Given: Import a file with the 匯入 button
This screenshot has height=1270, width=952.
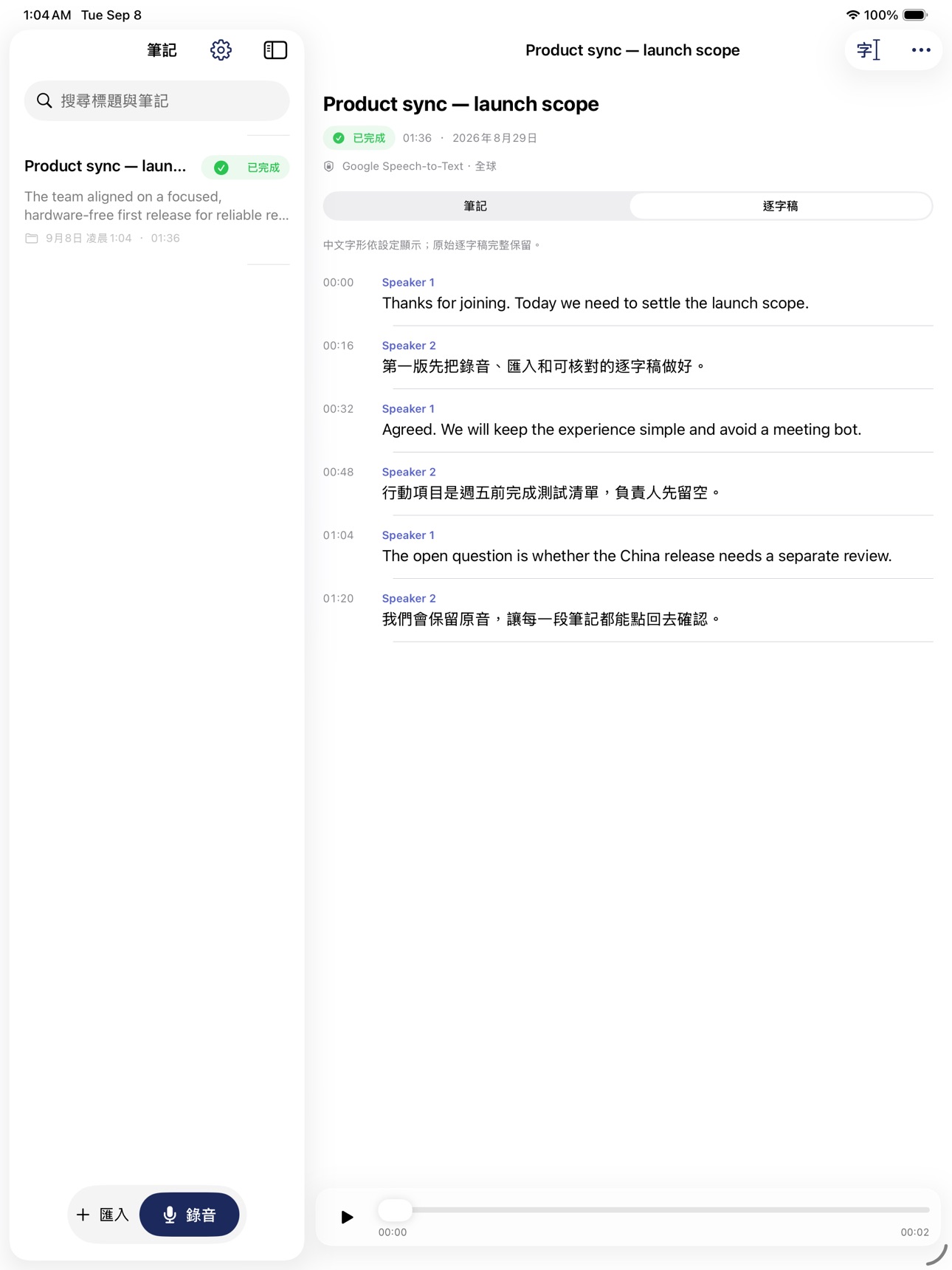Looking at the screenshot, I should tap(103, 1215).
